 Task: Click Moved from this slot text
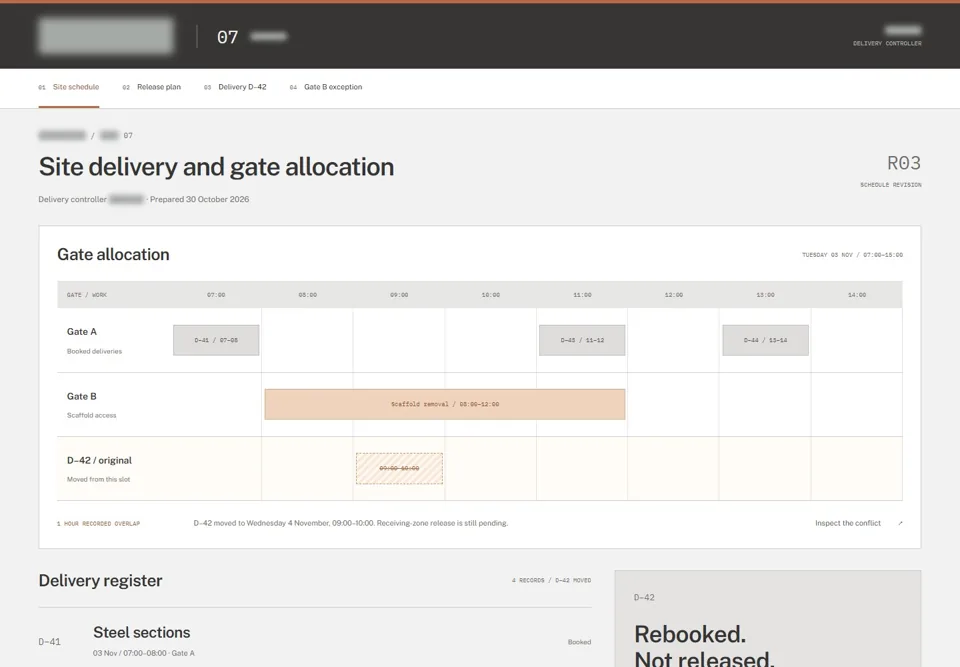coord(99,479)
